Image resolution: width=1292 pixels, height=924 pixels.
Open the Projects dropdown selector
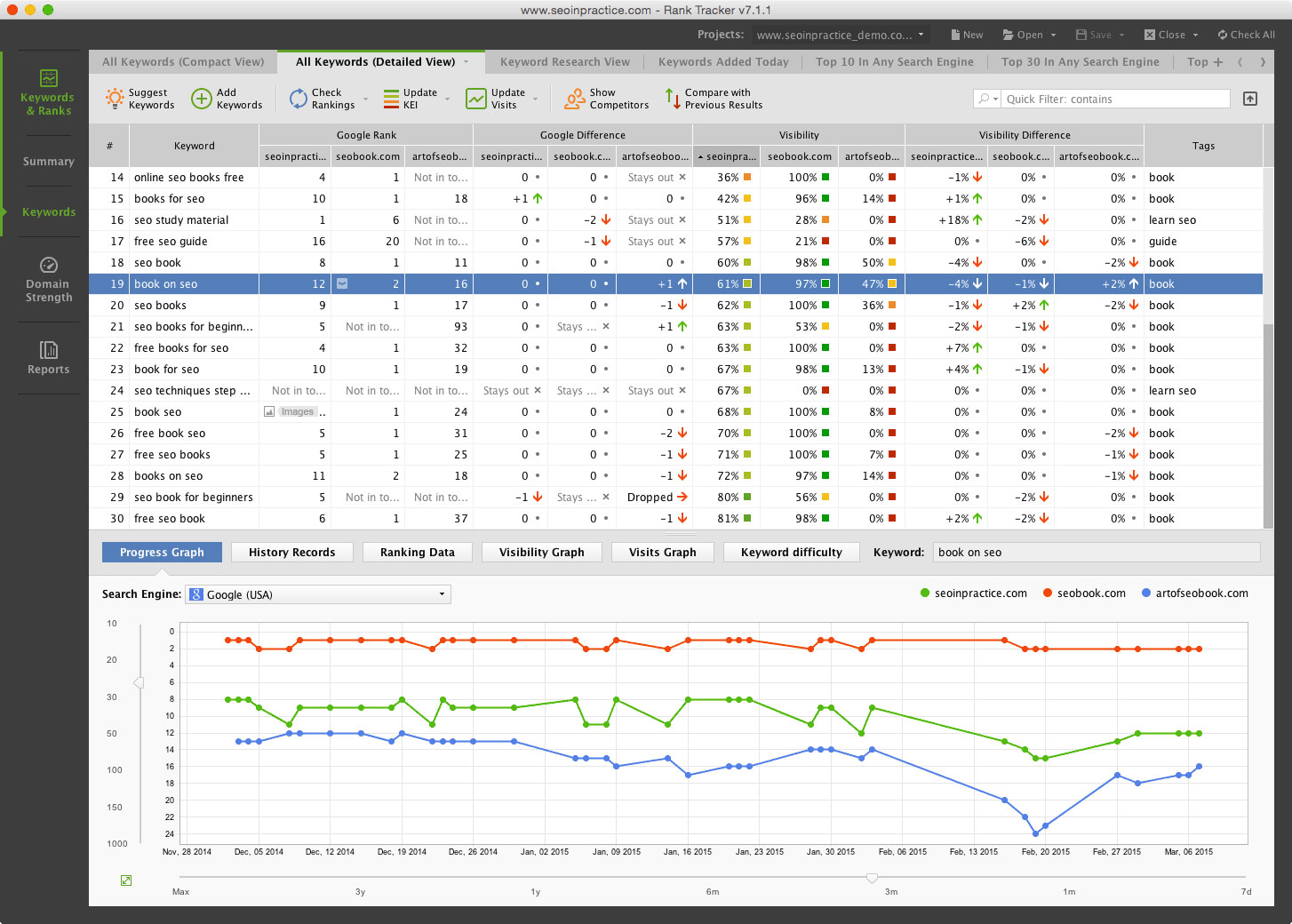[x=839, y=35]
